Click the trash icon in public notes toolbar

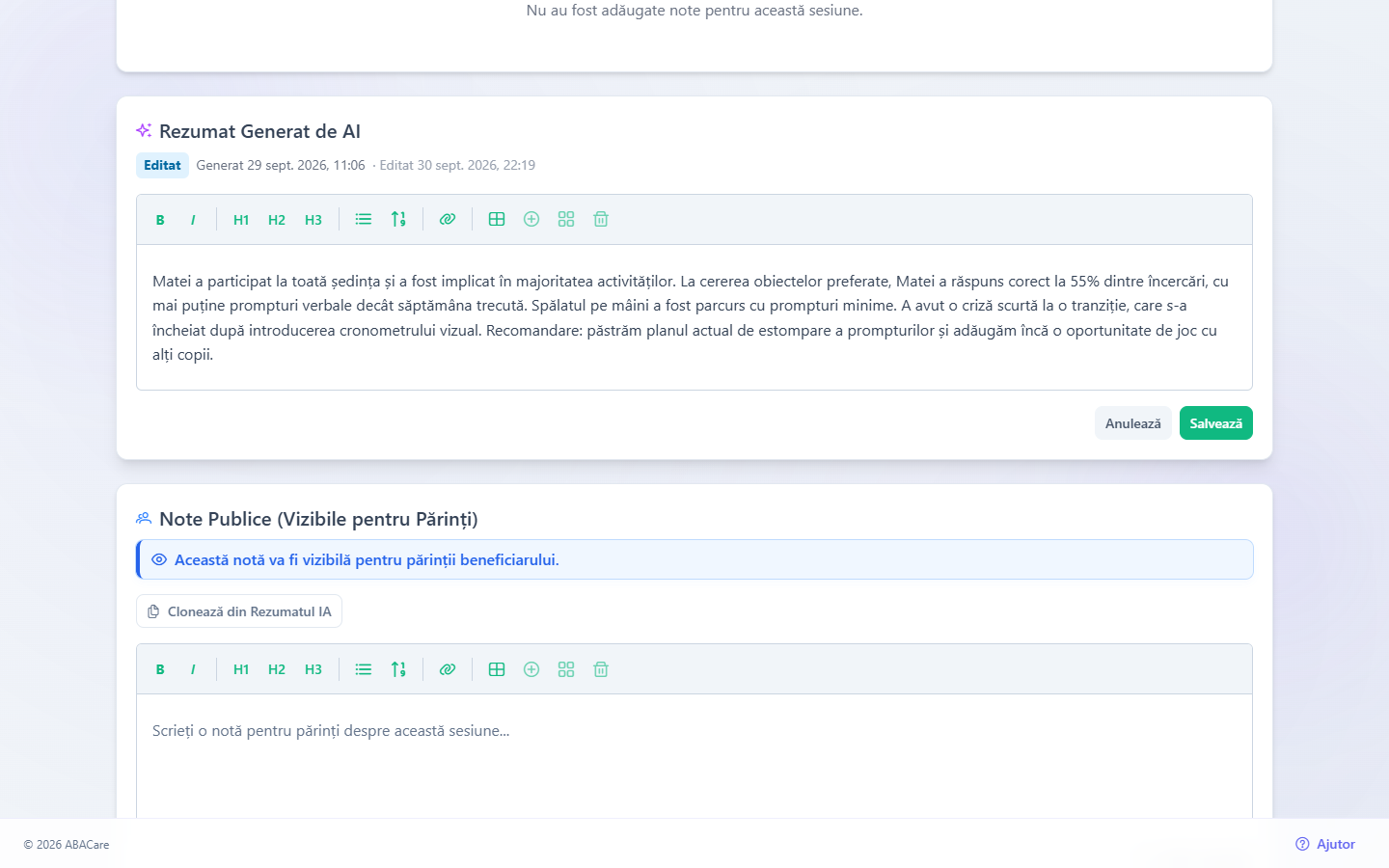[601, 669]
